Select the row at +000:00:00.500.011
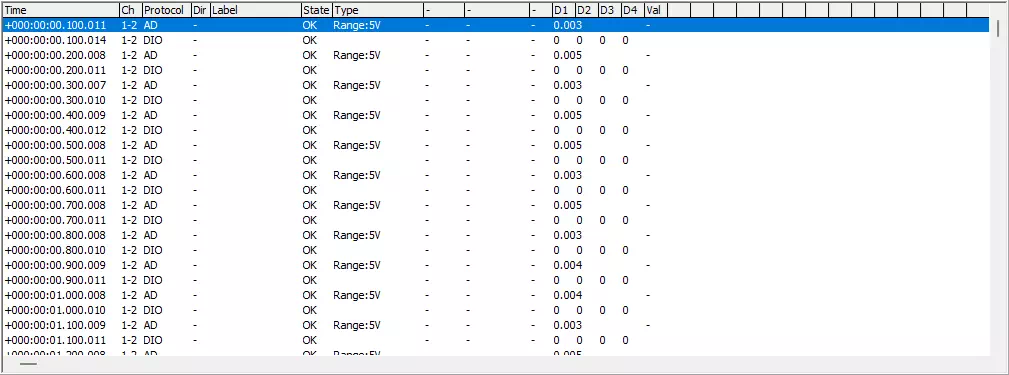 [x=495, y=160]
